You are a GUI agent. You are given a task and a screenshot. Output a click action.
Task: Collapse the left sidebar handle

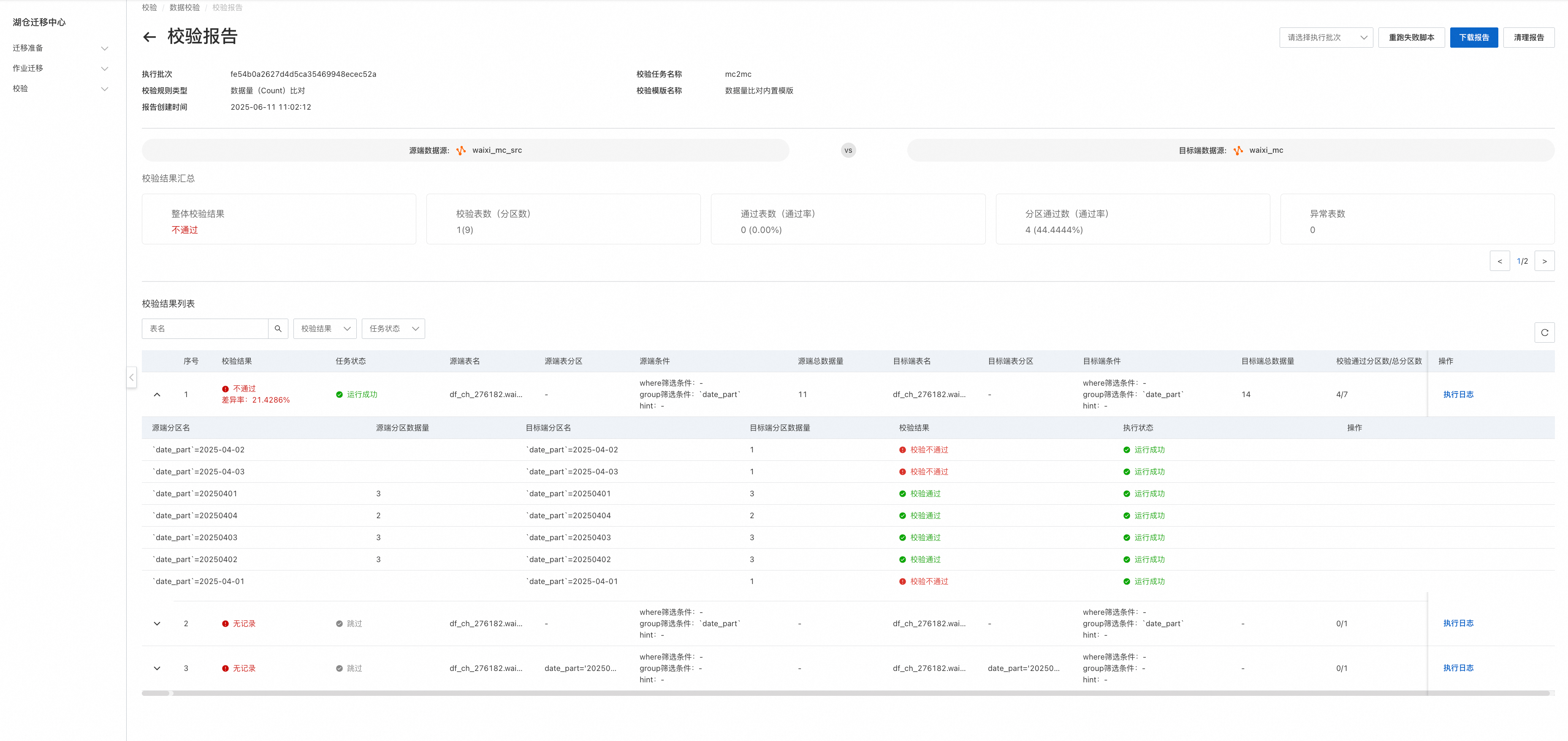[x=131, y=377]
